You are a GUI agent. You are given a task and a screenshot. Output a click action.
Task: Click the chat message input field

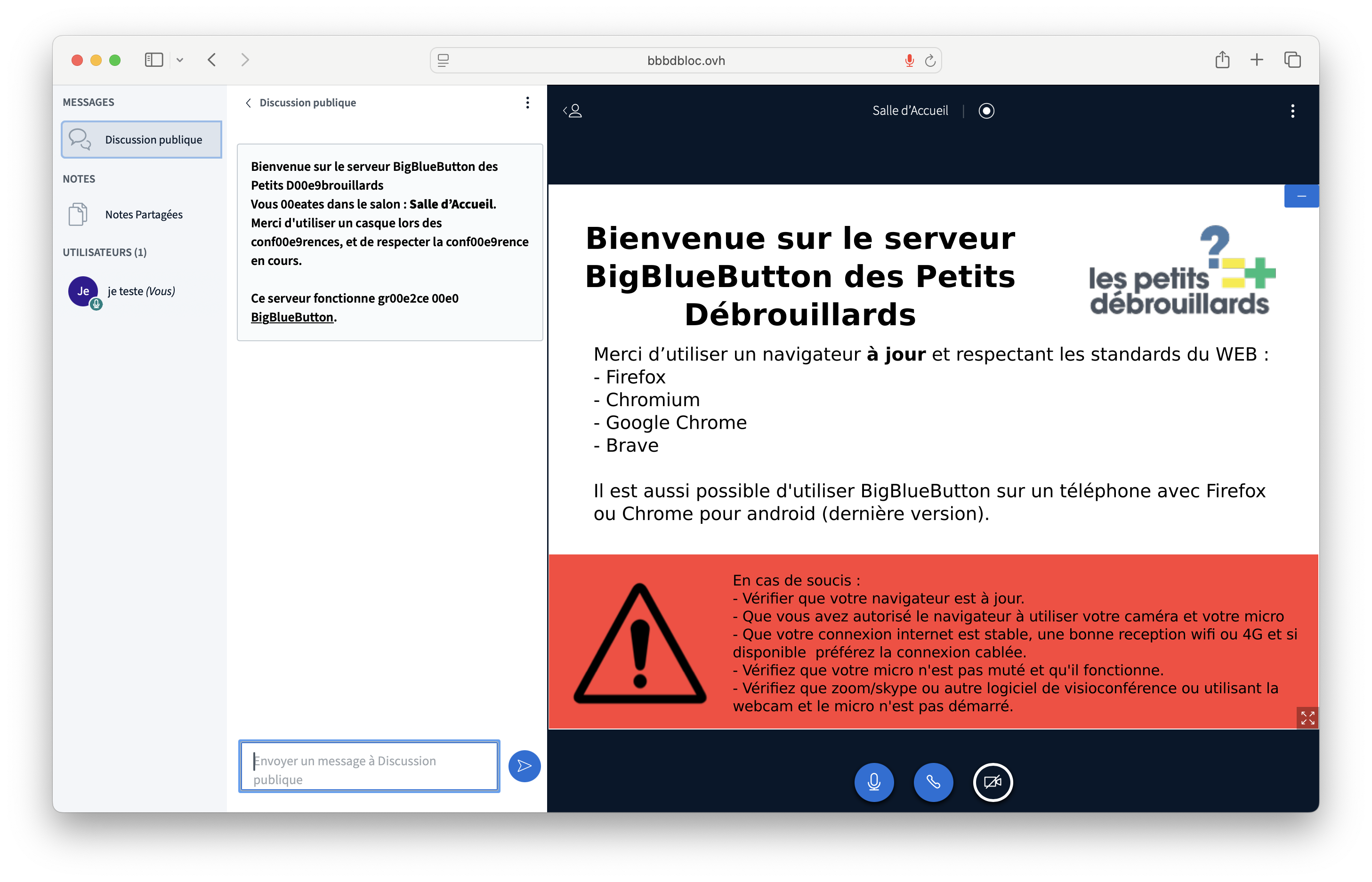pos(369,766)
